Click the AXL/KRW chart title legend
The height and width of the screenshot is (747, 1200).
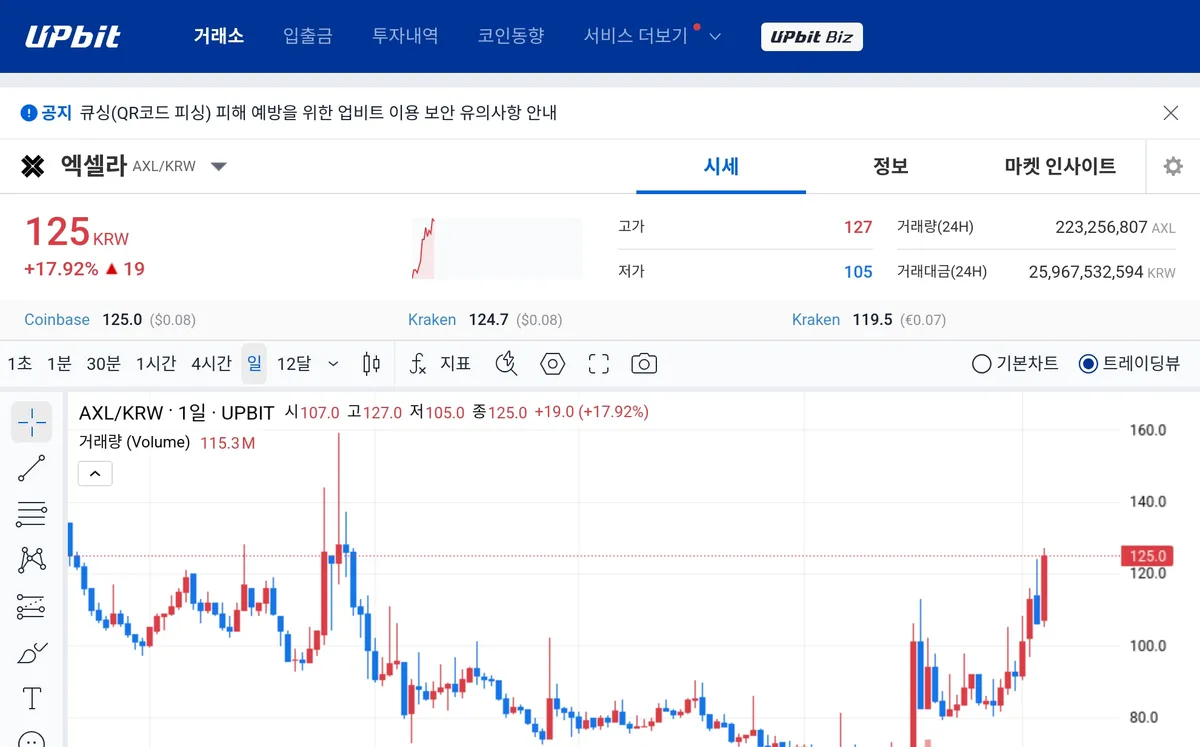177,412
